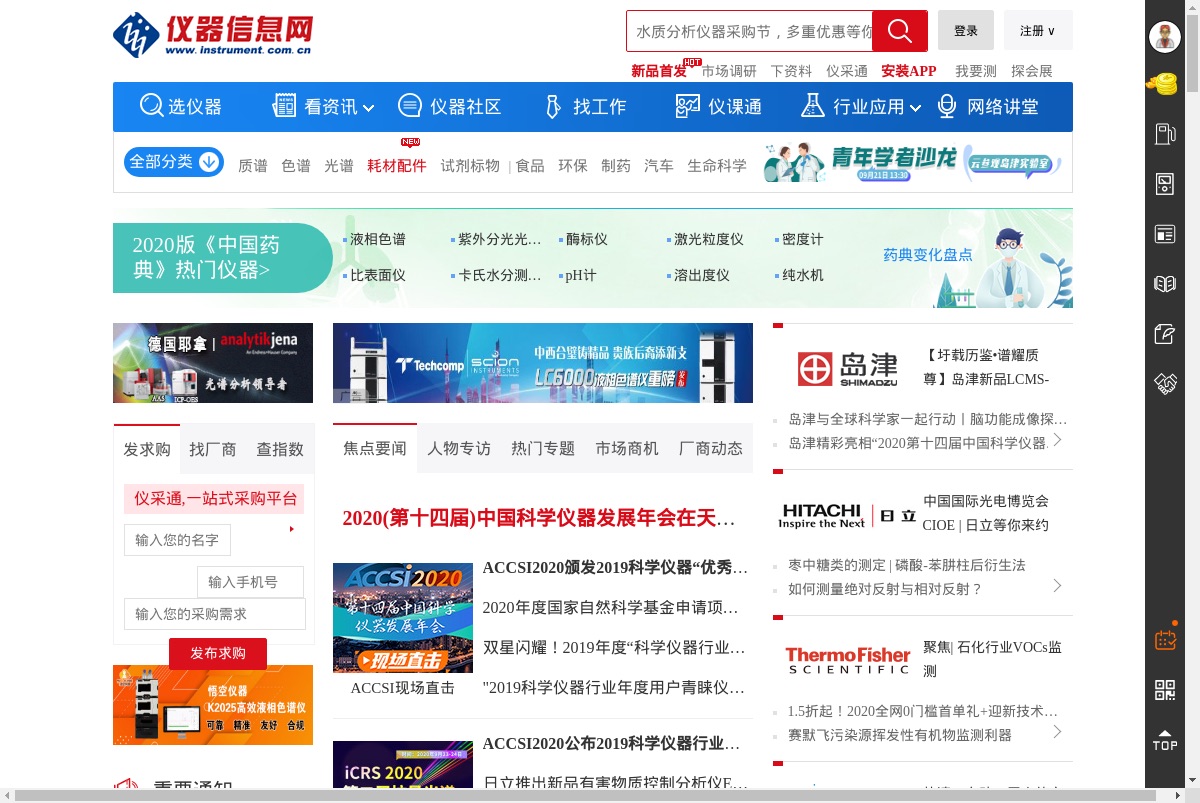Jump to top with TOP button

[x=1165, y=740]
